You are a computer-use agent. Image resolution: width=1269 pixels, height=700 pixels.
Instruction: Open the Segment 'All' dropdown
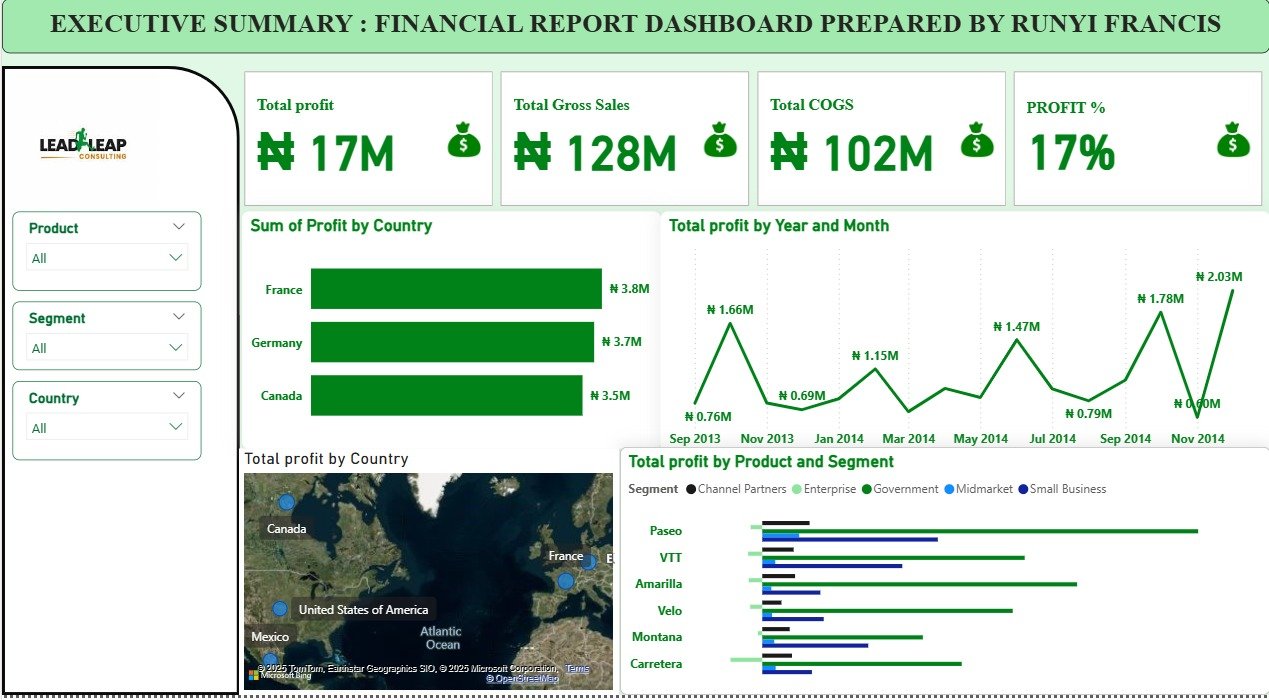107,348
